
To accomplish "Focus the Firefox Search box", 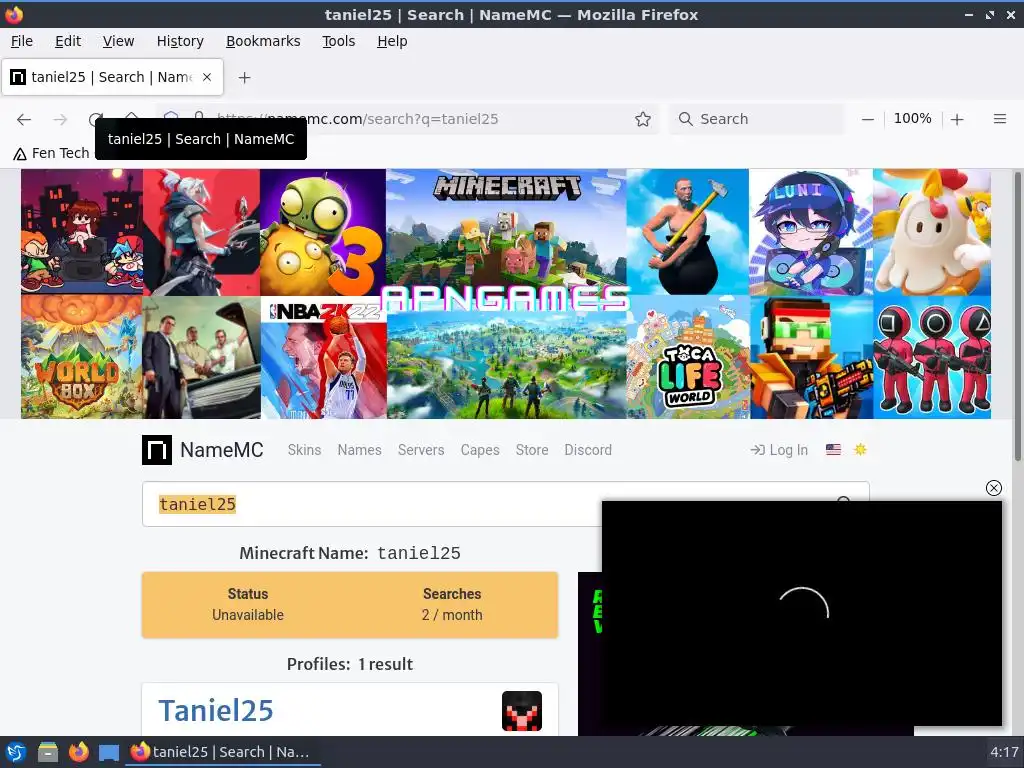I will [x=758, y=119].
